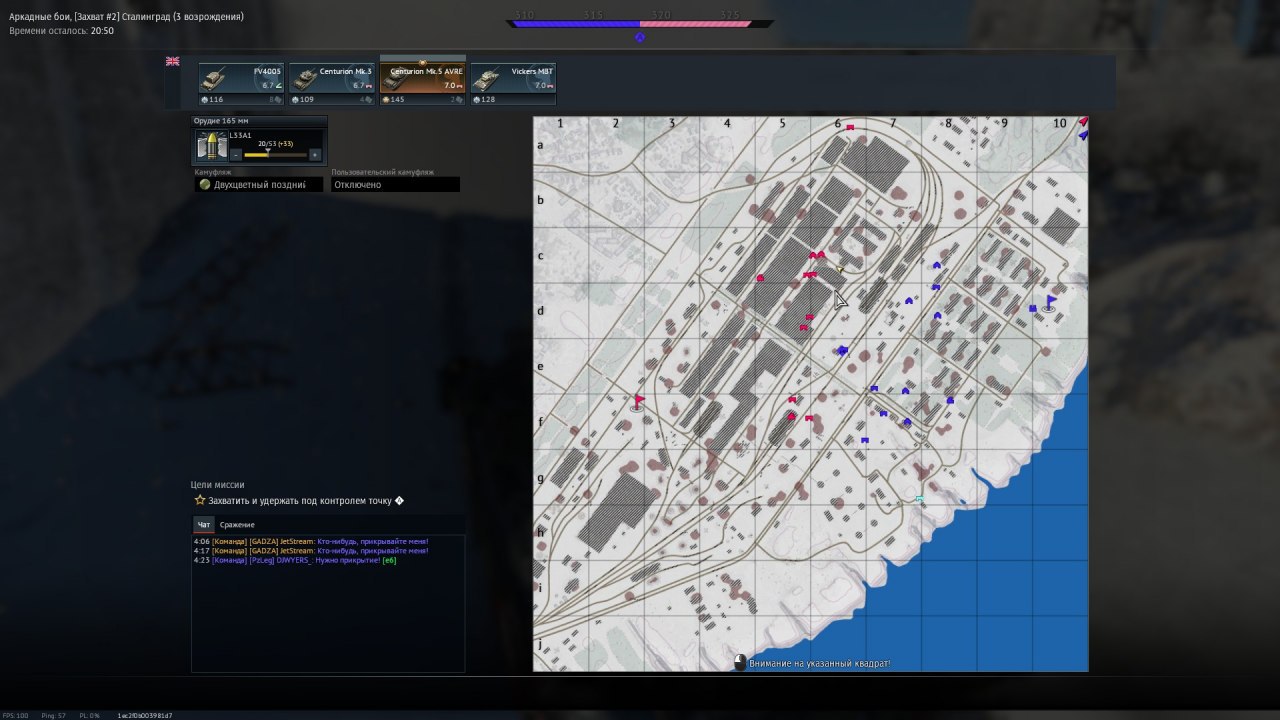Switch to the Сражение tab
The width and height of the screenshot is (1280, 720).
tap(237, 525)
